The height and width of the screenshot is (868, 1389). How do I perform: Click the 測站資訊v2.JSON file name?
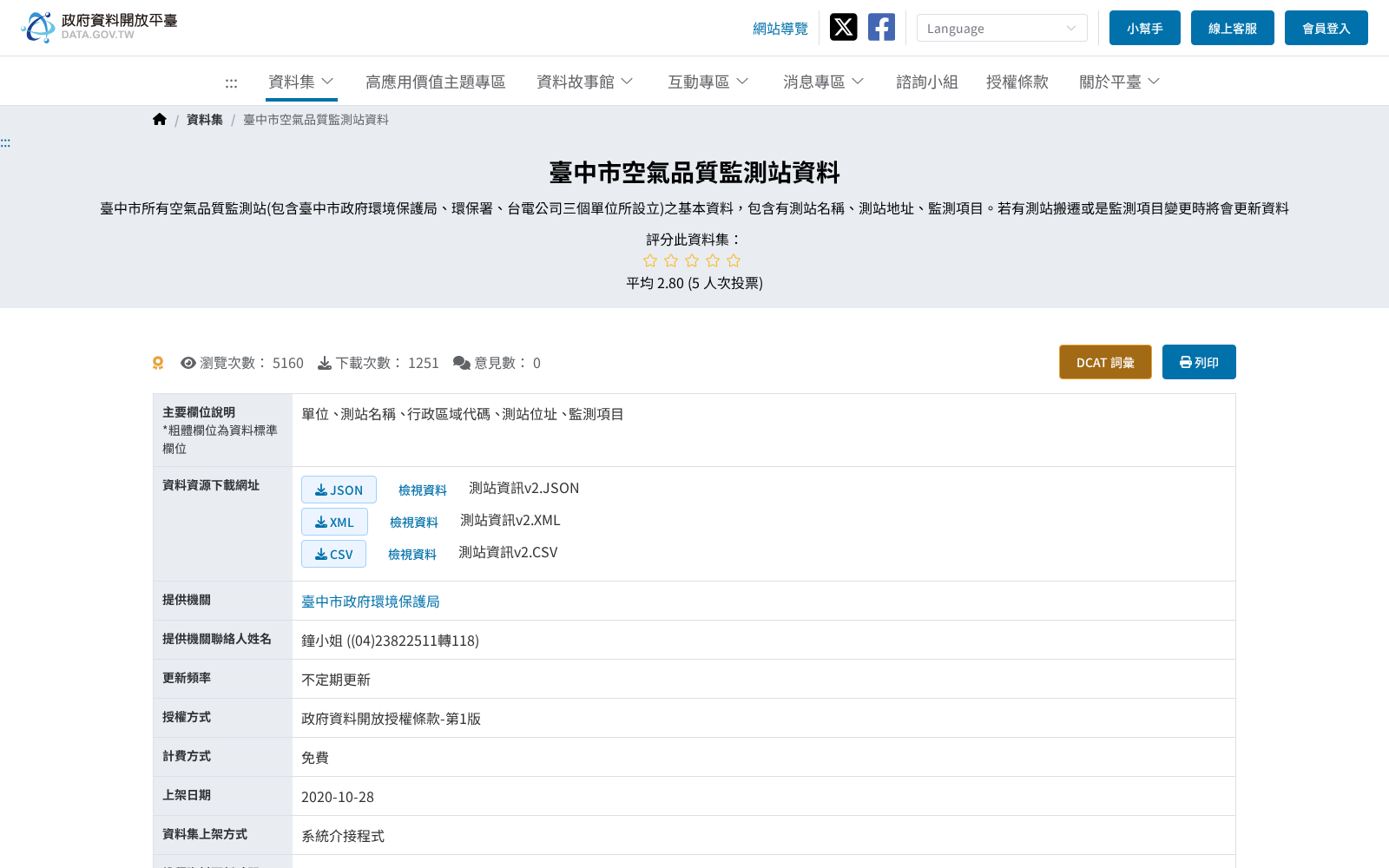[x=523, y=488]
